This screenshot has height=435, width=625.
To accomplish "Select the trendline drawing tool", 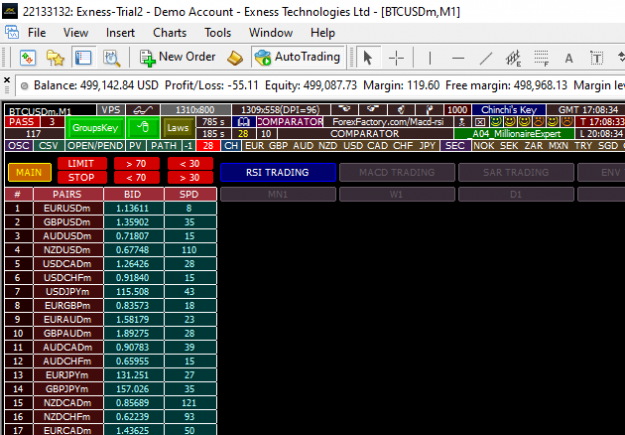I will pyautogui.click(x=485, y=58).
